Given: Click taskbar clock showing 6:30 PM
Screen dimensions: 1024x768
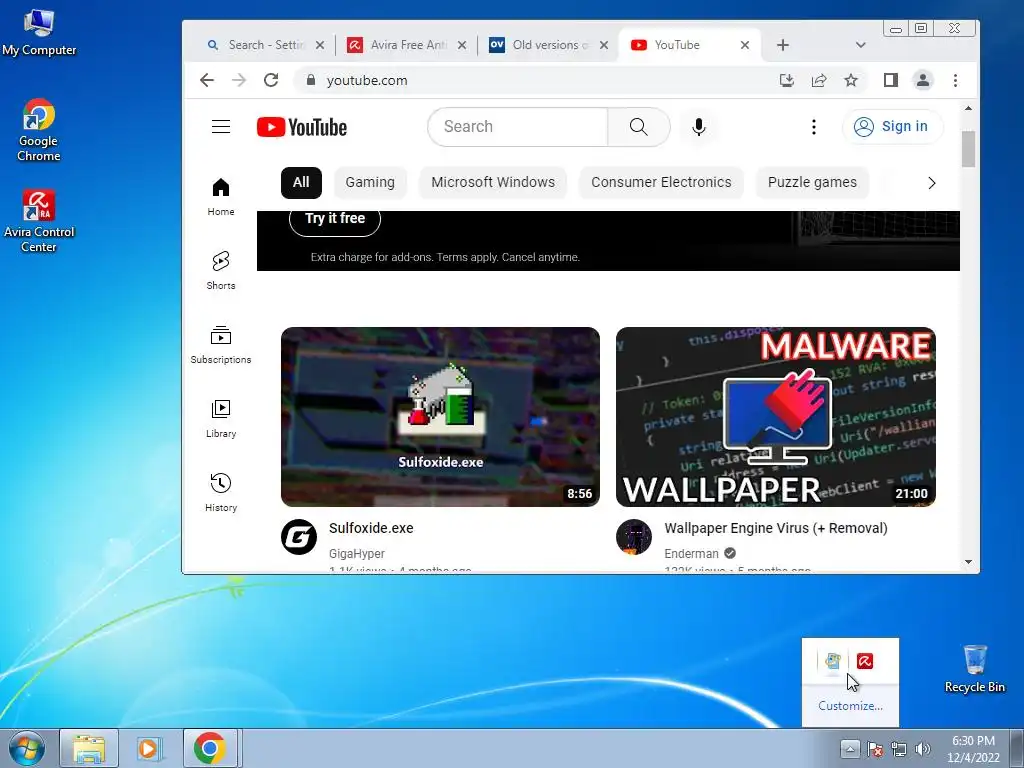Looking at the screenshot, I should click(973, 749).
